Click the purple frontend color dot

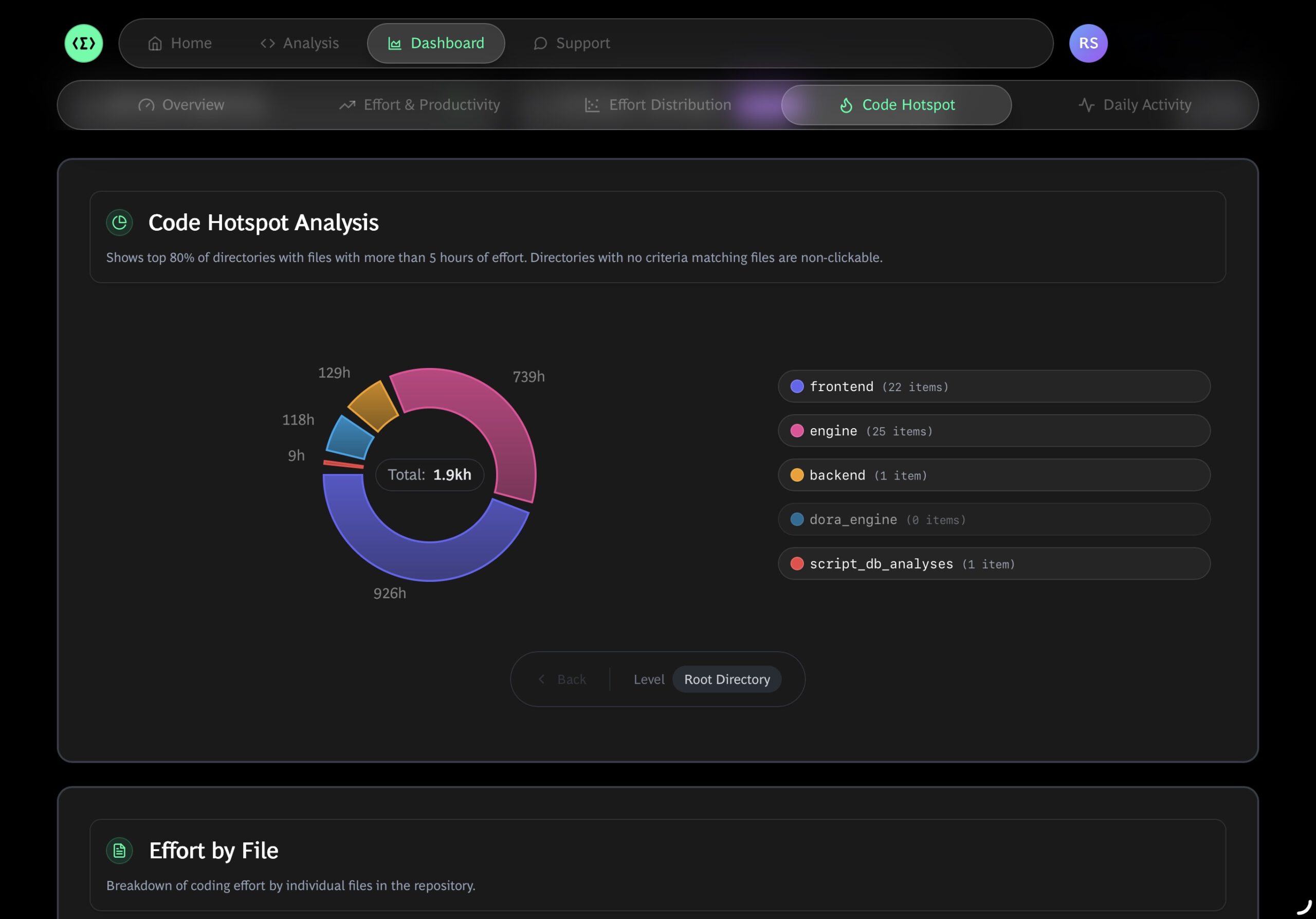pos(797,386)
